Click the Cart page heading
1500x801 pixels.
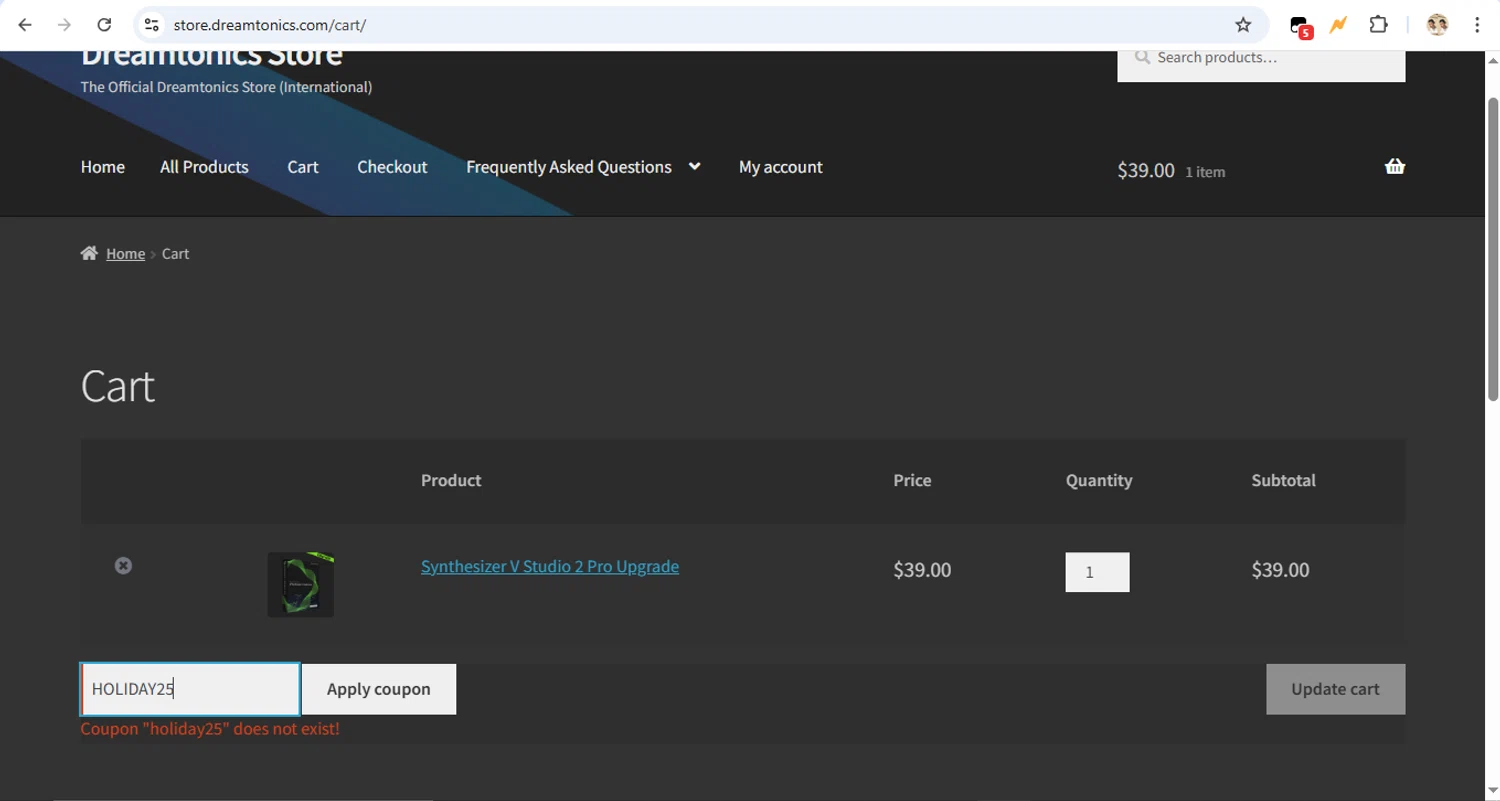118,386
